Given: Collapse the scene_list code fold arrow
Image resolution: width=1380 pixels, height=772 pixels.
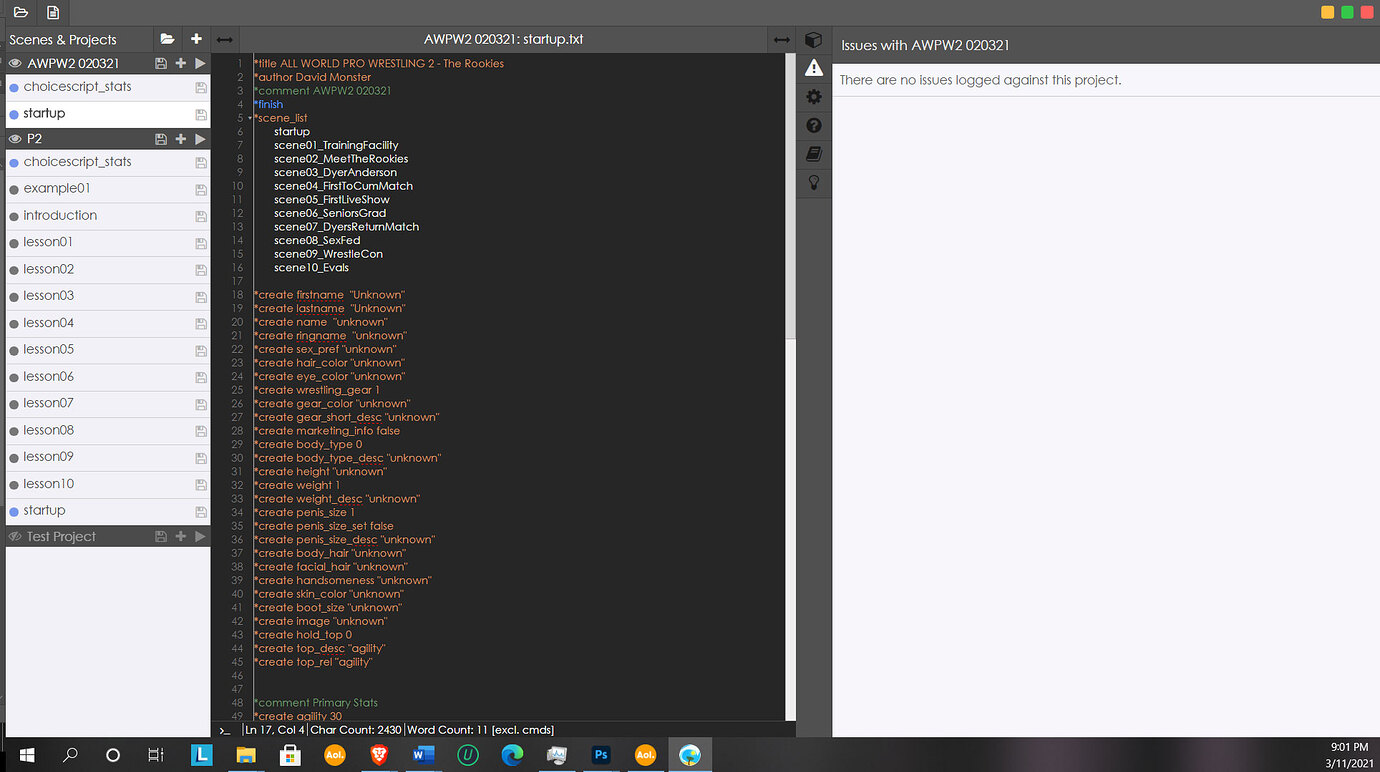Looking at the screenshot, I should tap(252, 117).
